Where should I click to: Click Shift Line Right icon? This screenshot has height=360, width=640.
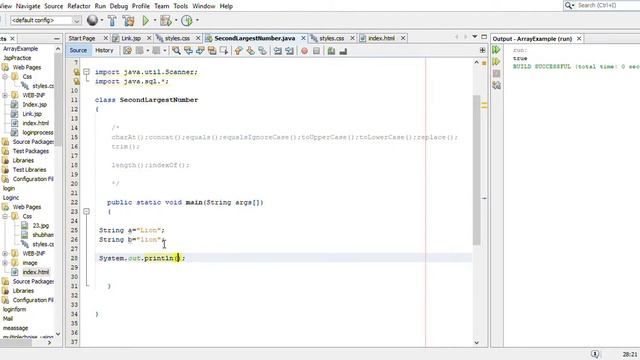tap(289, 51)
